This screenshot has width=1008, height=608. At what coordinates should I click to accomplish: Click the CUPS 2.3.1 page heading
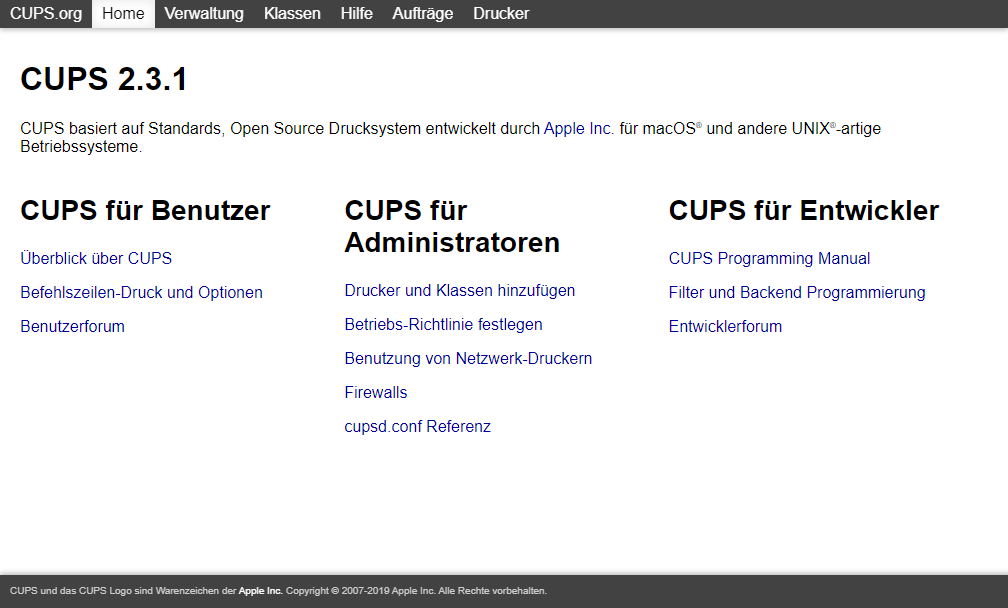104,80
